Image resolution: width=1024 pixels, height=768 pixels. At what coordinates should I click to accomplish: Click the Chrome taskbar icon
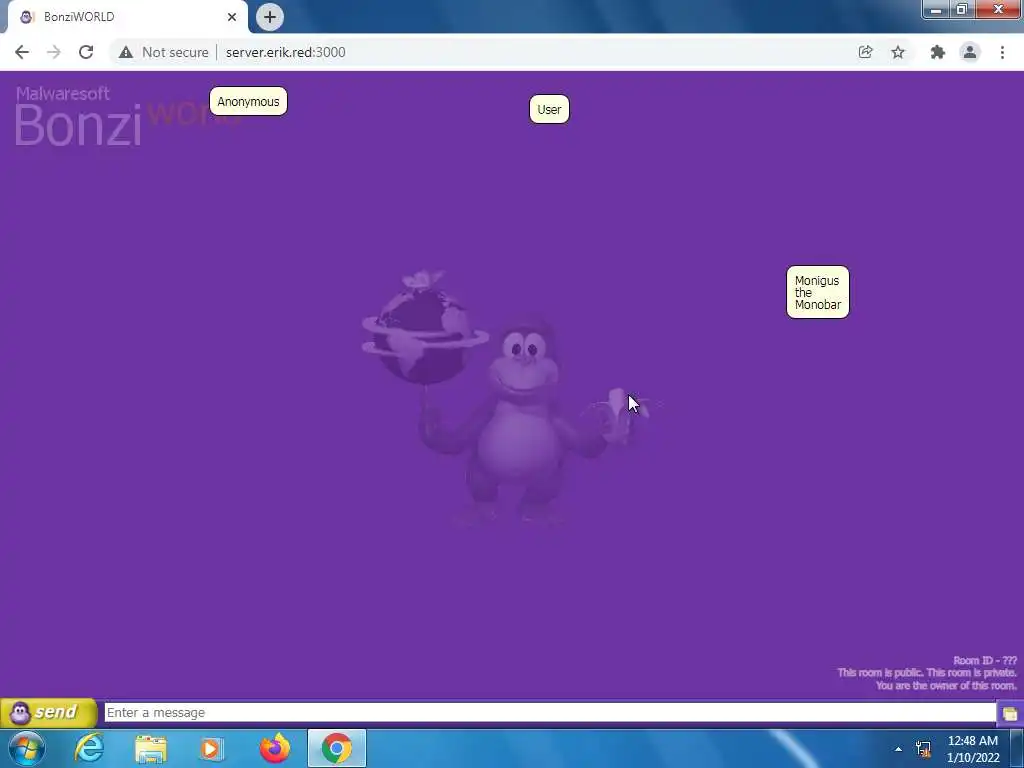coord(336,748)
